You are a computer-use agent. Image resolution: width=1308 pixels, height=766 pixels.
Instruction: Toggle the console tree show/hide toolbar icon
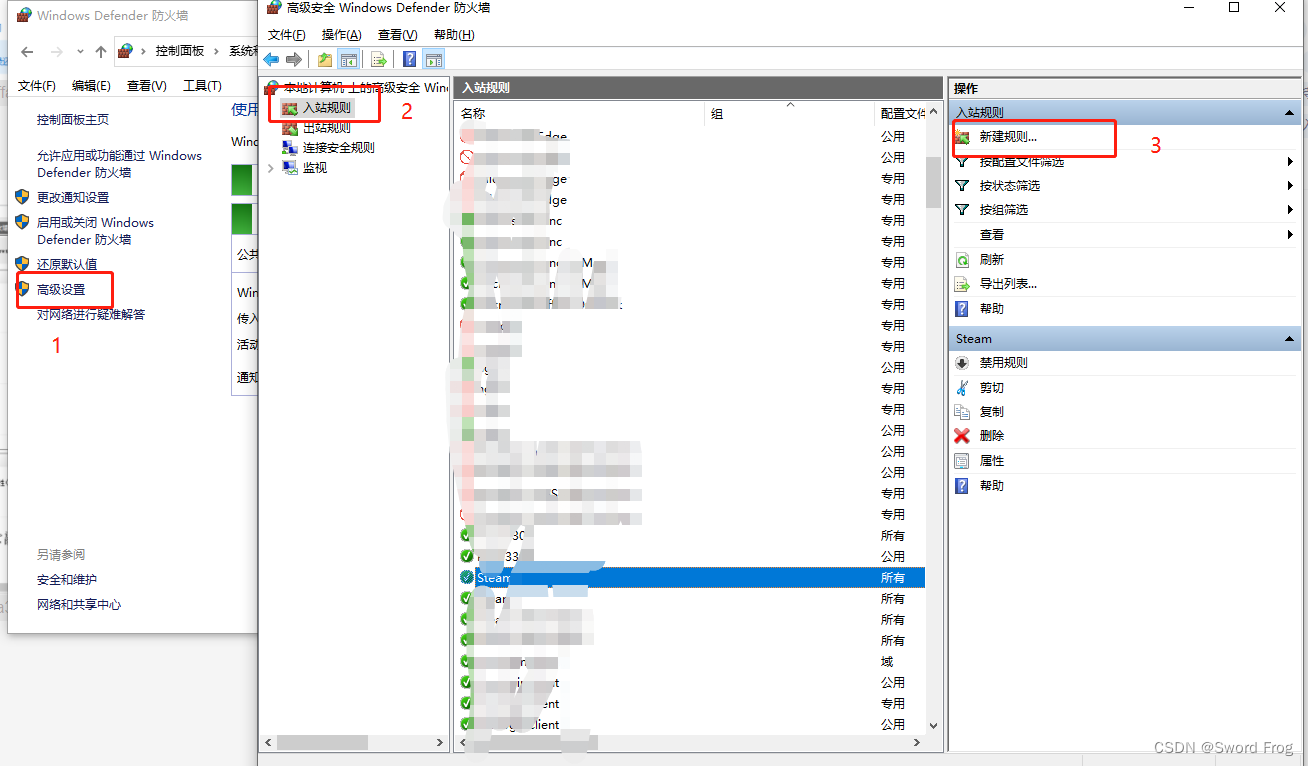point(349,59)
